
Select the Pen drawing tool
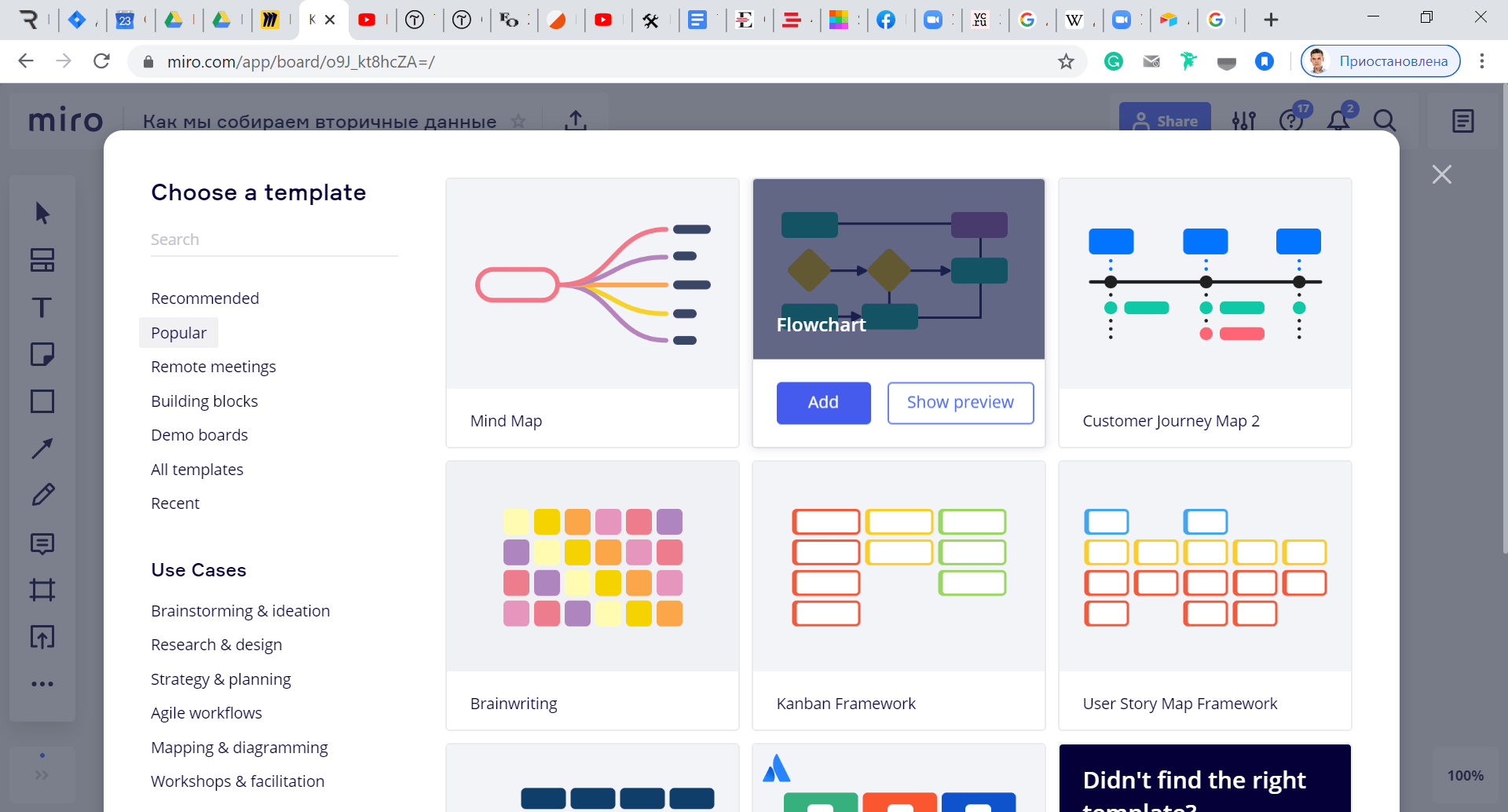(42, 495)
